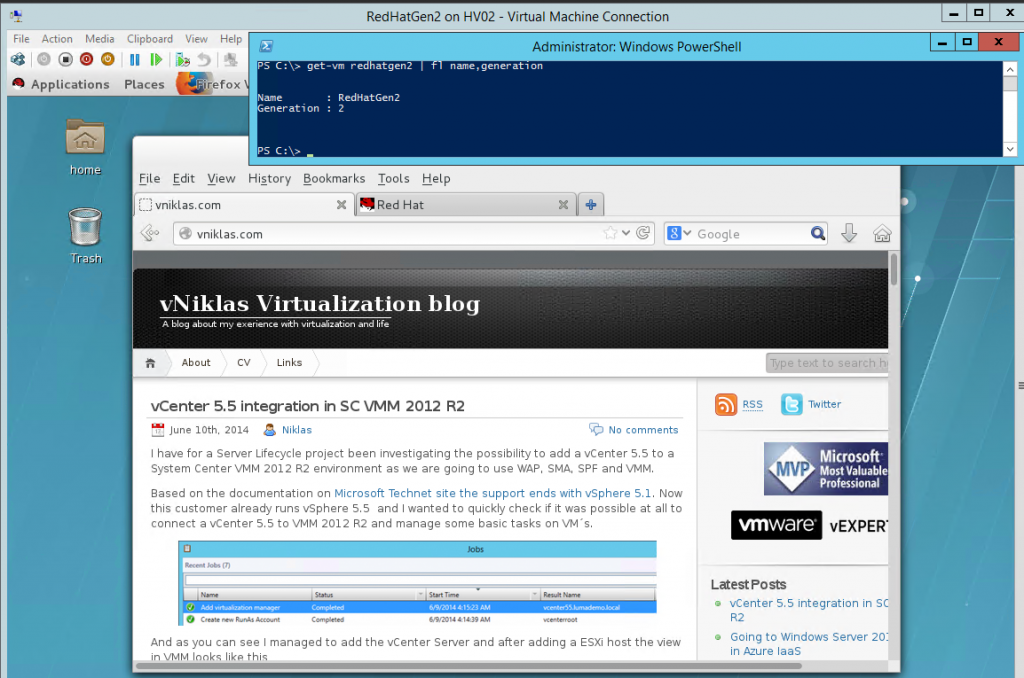Open the No comments link
The image size is (1024, 678).
643,430
